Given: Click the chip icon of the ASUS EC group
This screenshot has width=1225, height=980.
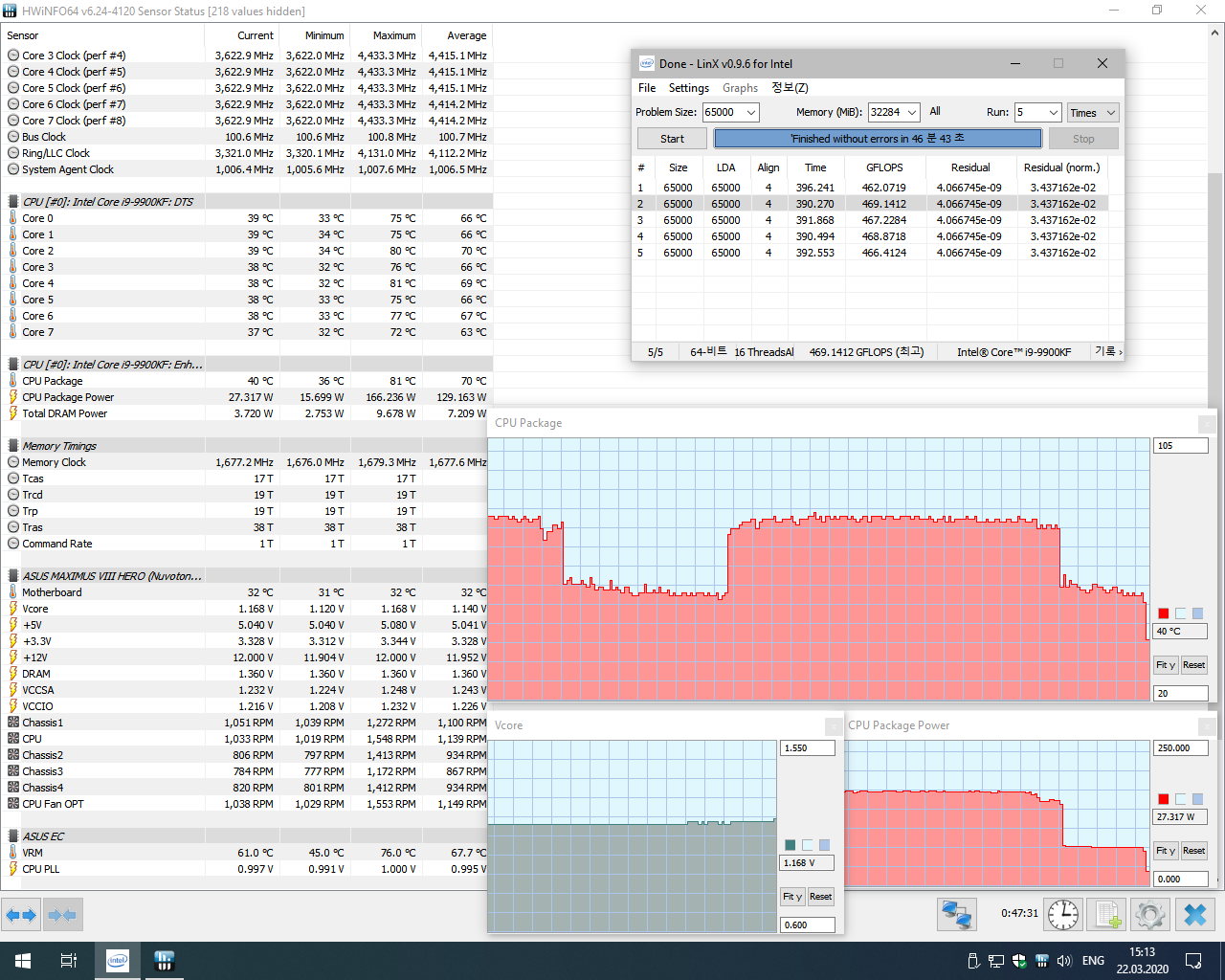Looking at the screenshot, I should click(x=13, y=836).
